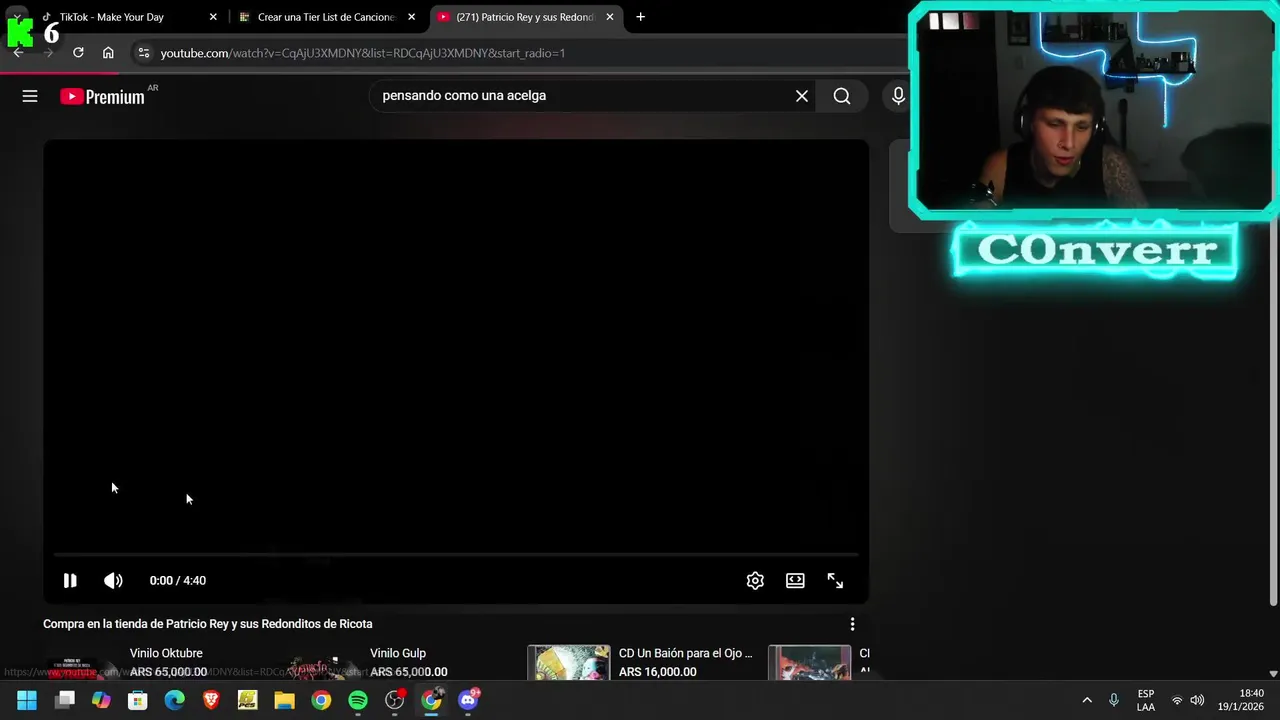Open Task View on taskbar
Viewport: 1280px width, 720px height.
click(x=65, y=700)
